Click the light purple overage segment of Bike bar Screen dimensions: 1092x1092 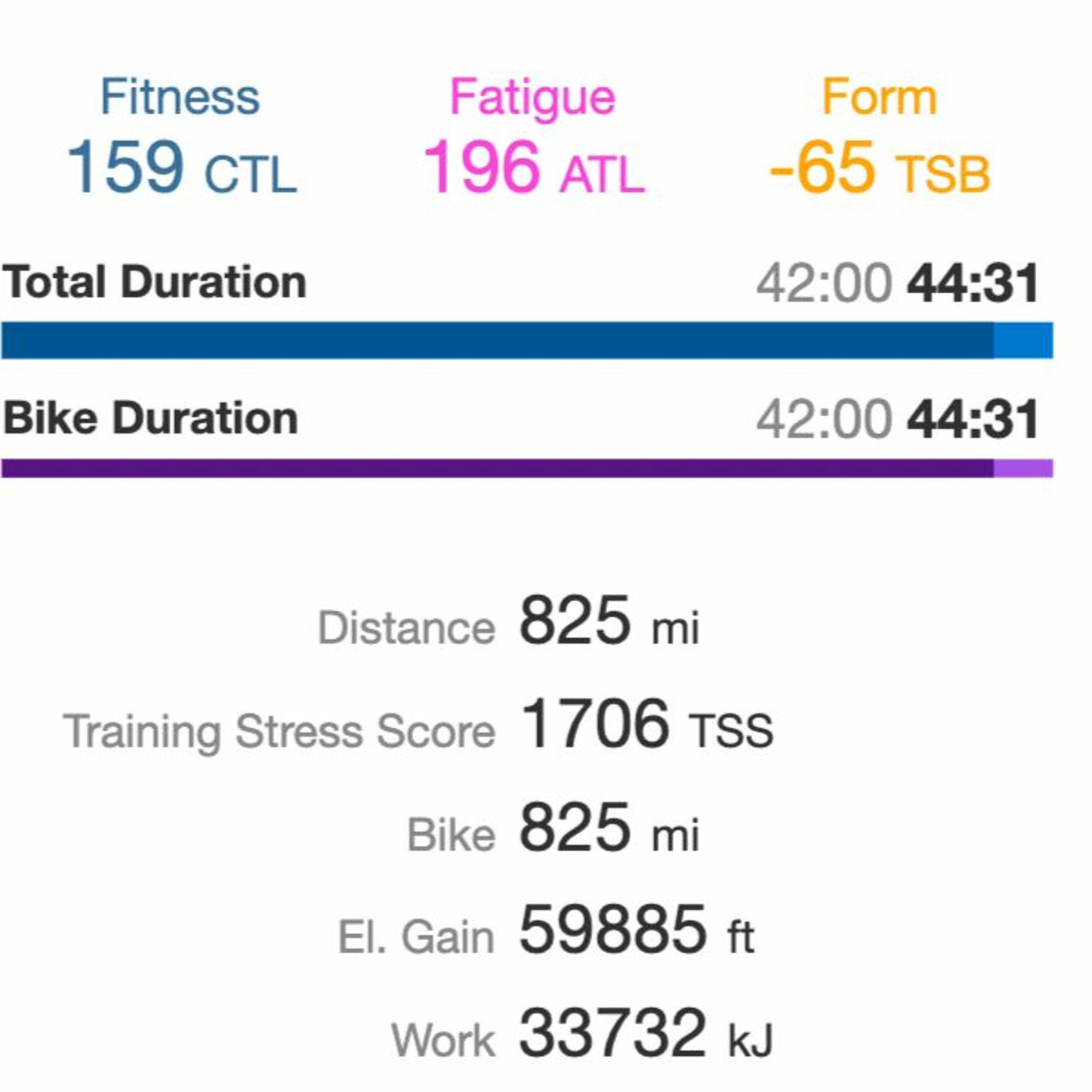[1024, 468]
